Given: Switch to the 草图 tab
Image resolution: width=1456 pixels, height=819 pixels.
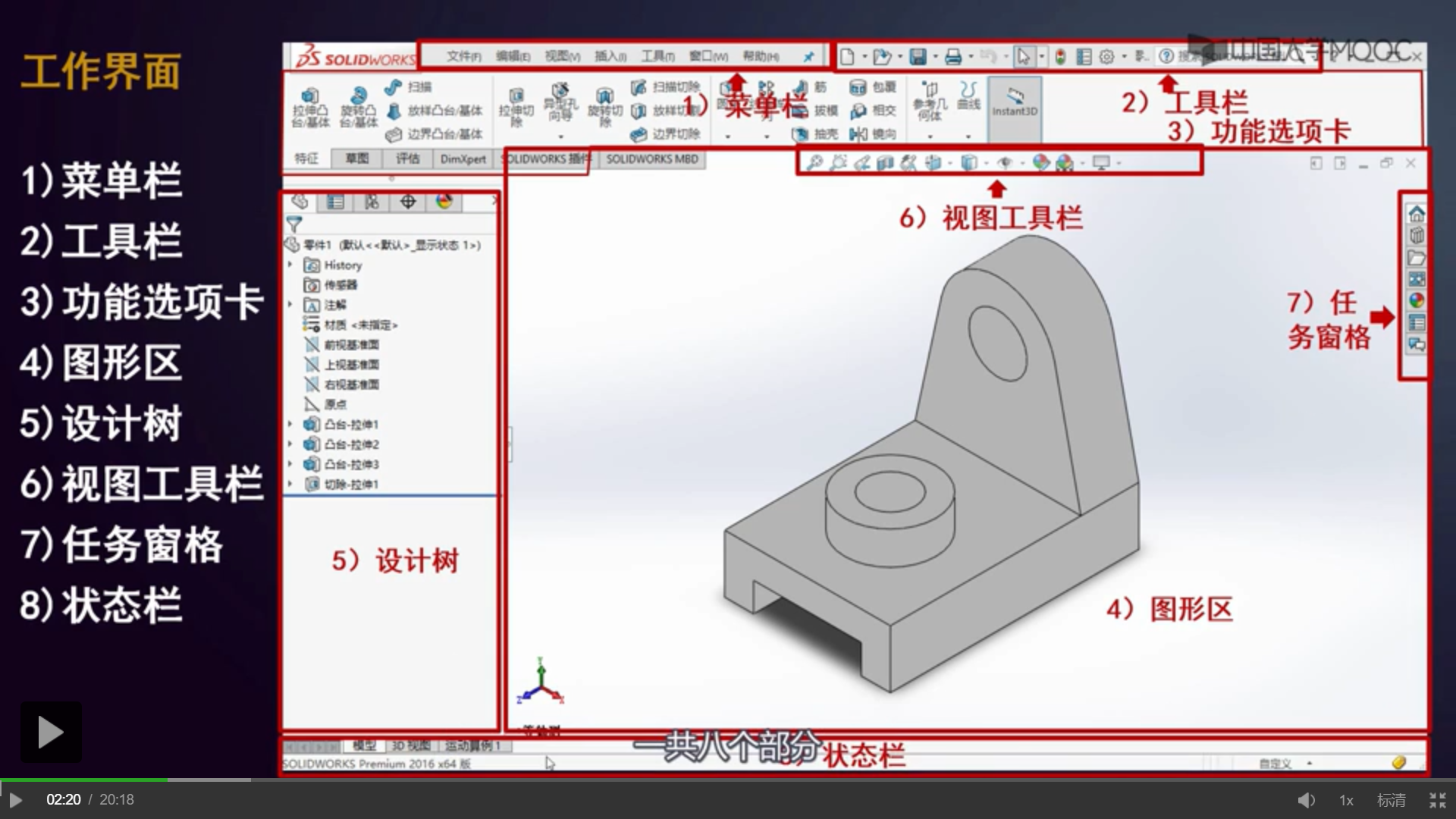Looking at the screenshot, I should click(x=356, y=159).
